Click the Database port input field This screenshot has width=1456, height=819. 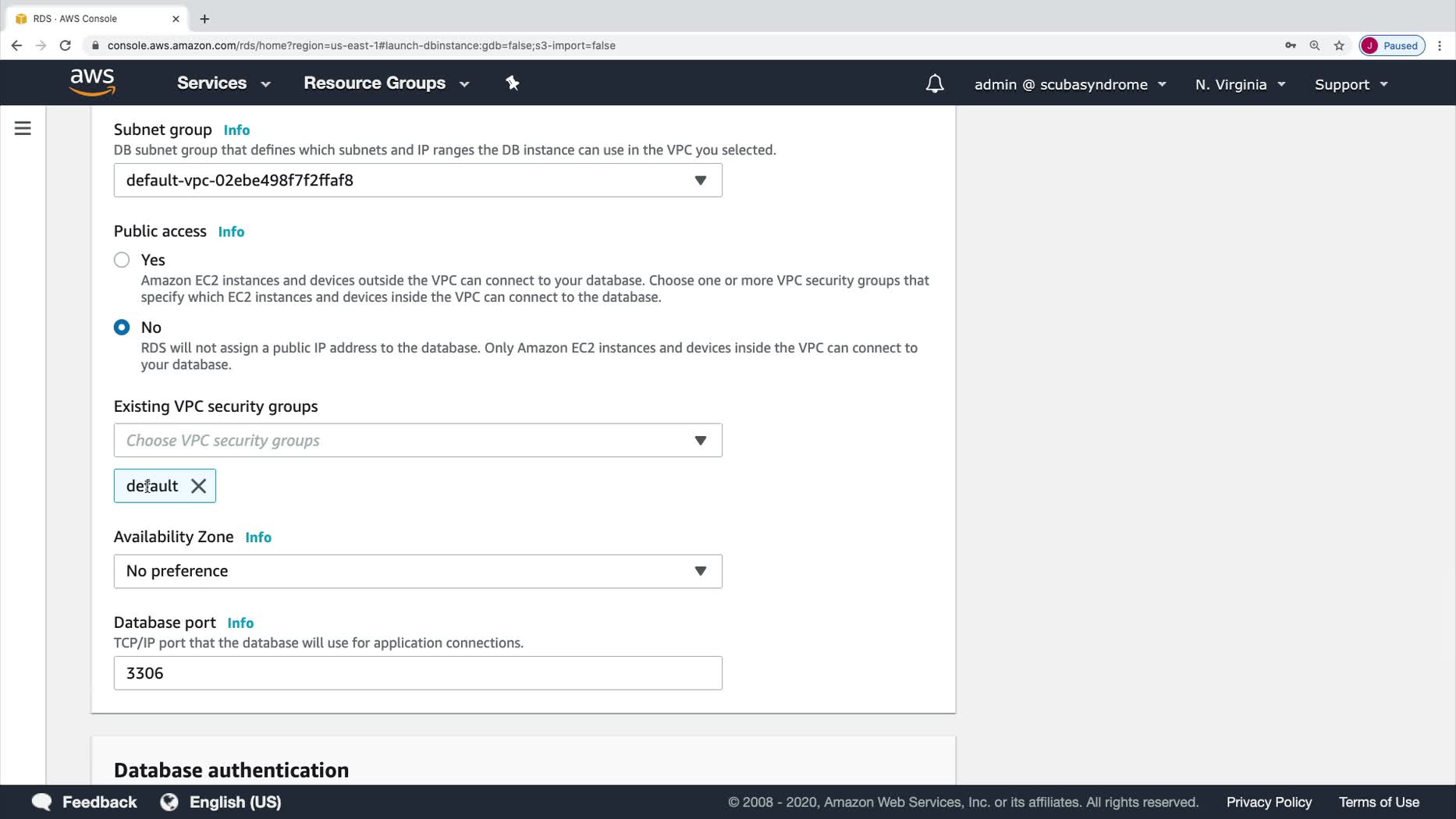417,673
